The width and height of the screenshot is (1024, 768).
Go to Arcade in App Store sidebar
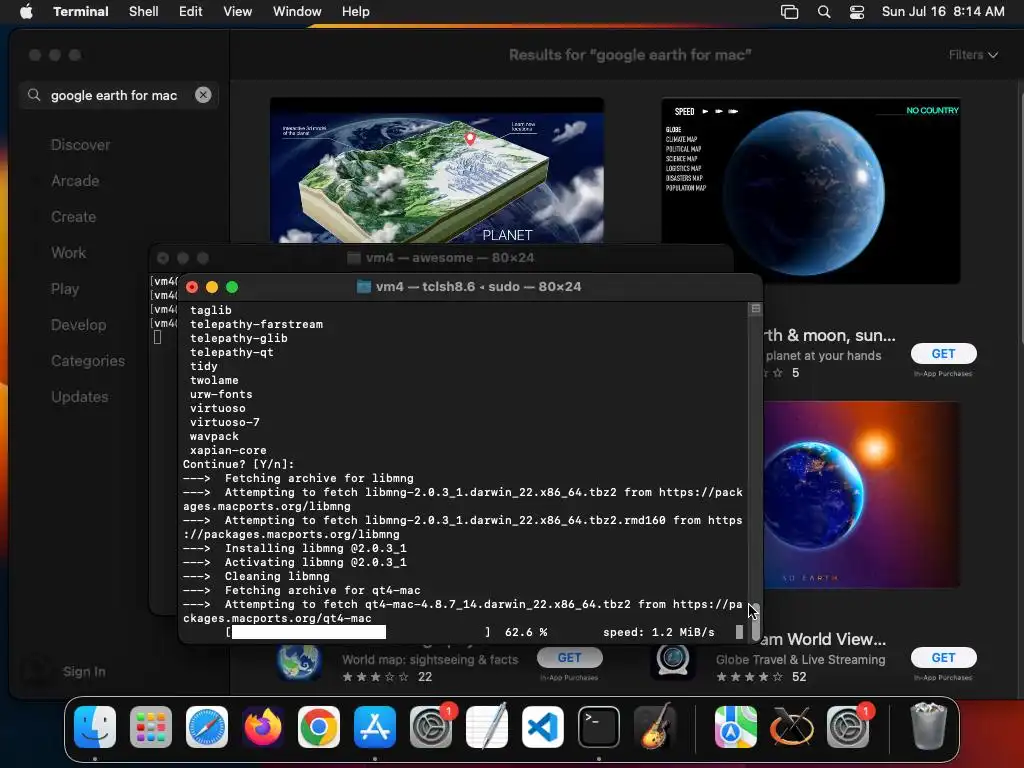click(75, 181)
